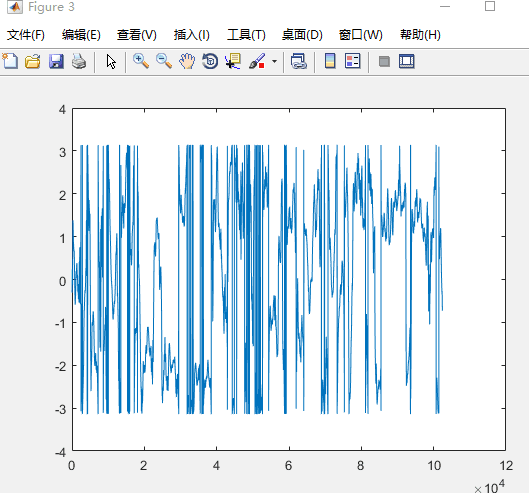This screenshot has width=529, height=493.
Task: Activate the Zoom Out magnifier tool
Action: 164,61
